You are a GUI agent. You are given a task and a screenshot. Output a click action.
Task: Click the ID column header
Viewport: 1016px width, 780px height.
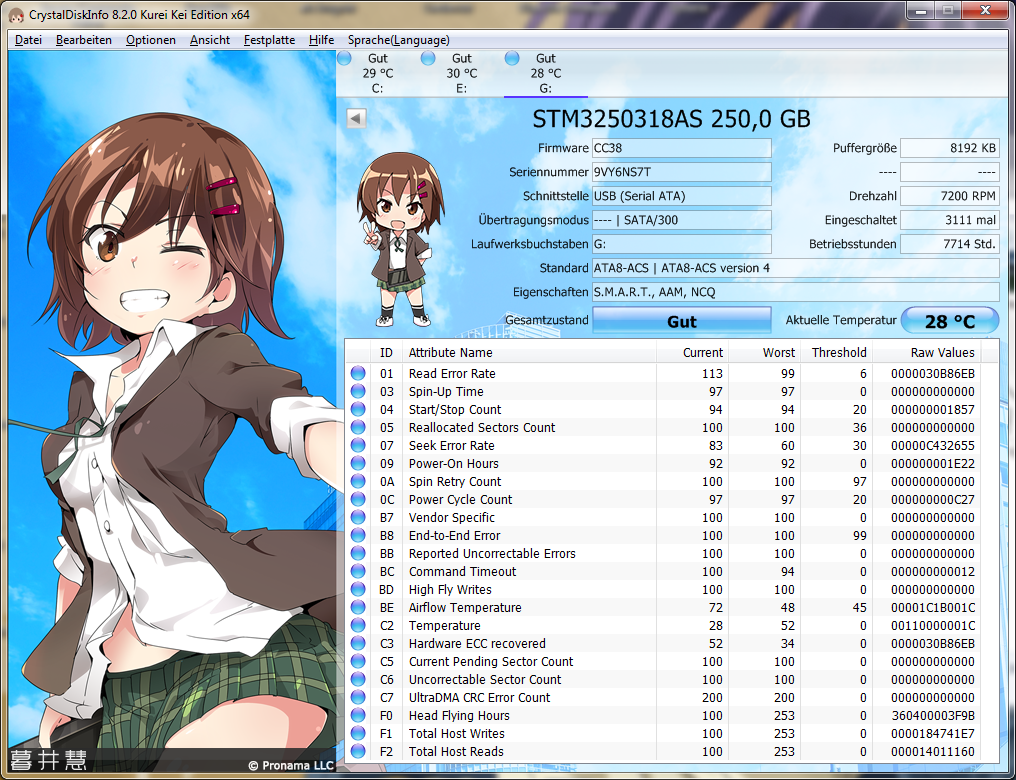386,352
